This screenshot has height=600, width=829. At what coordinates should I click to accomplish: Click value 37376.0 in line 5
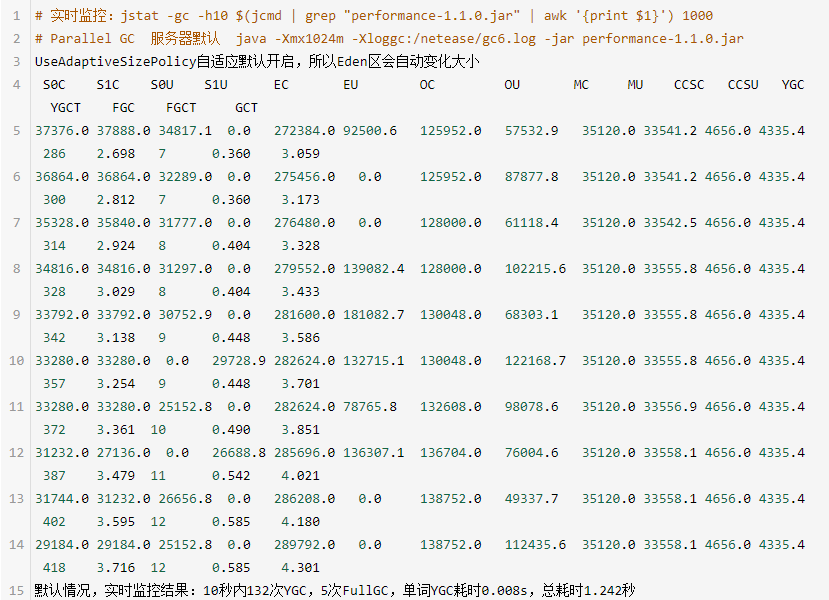[x=62, y=131]
